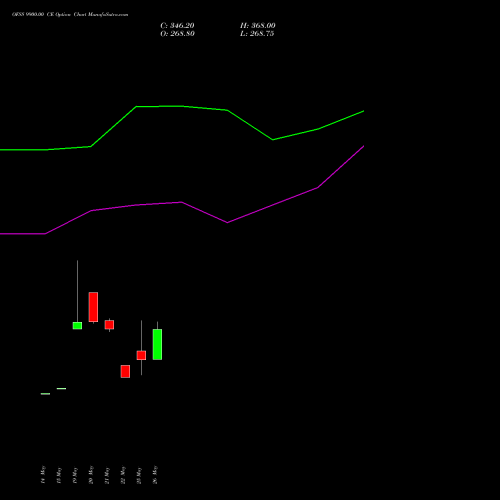500x500 pixels.
Task: Select the 22 May date label
Action: tap(123, 475)
